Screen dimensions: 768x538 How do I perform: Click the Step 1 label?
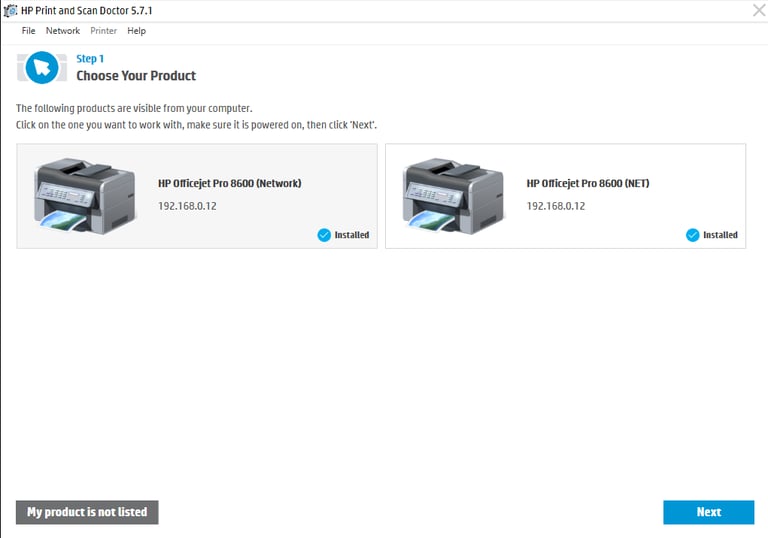click(90, 59)
